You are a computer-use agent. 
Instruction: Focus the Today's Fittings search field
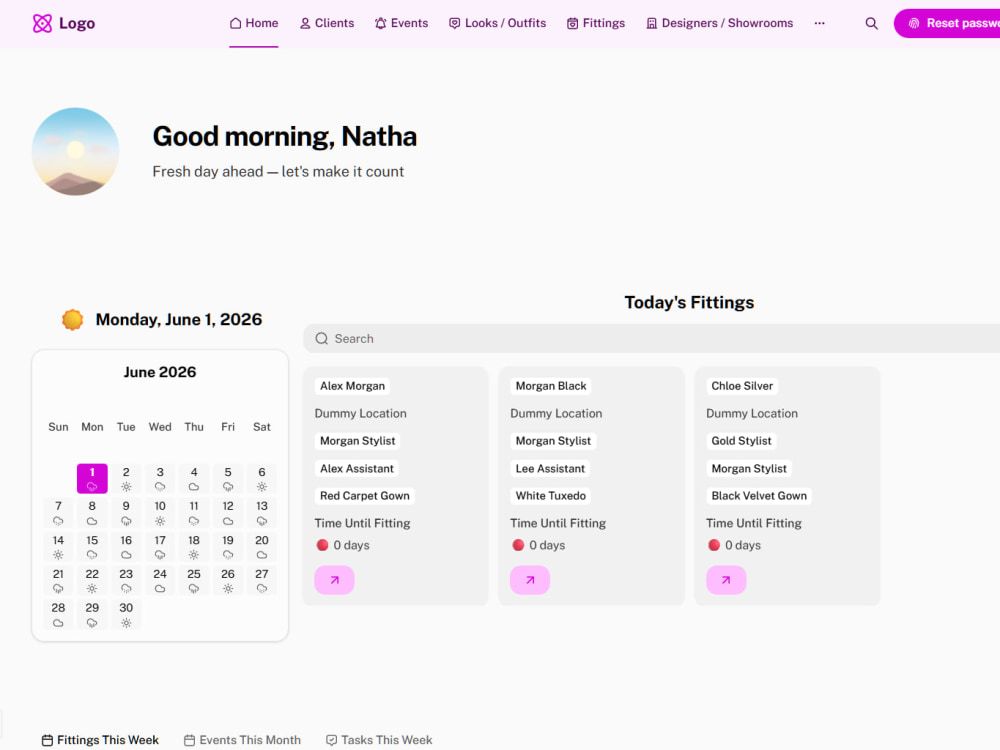point(651,339)
